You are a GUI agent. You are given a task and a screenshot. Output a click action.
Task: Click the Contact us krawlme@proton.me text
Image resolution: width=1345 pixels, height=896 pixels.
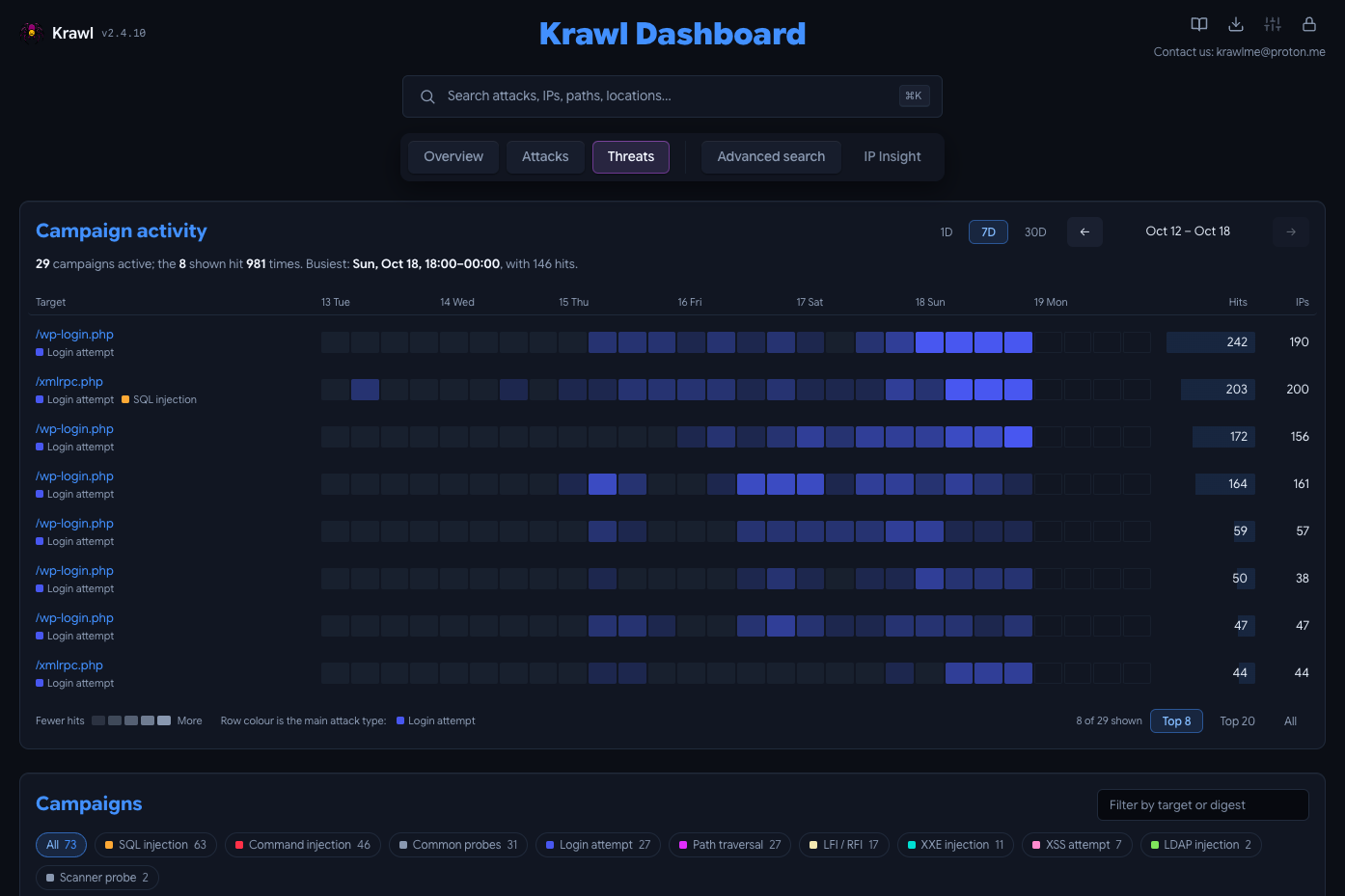[1240, 52]
